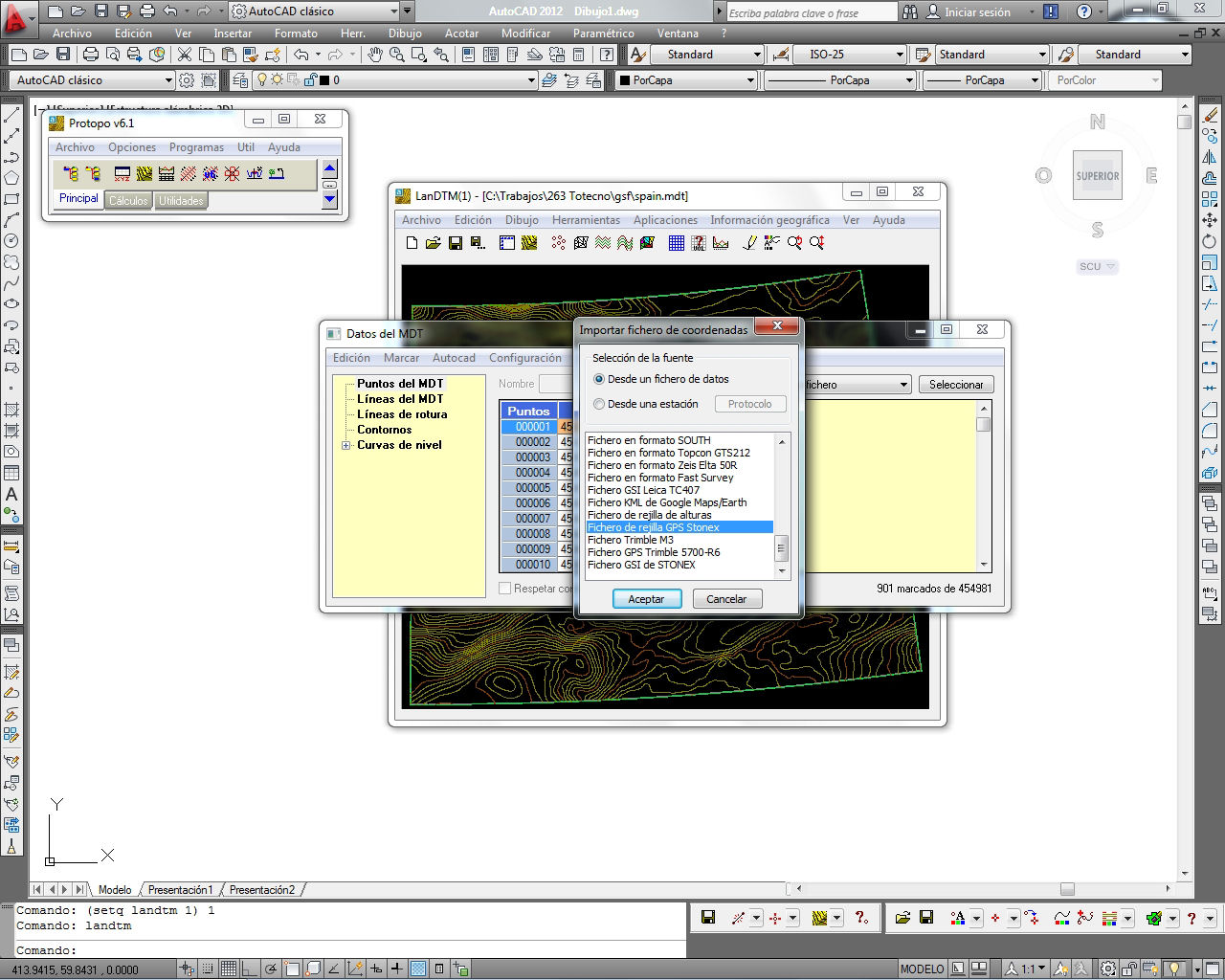
Task: Toggle the layer lock icon in layer dropdown
Action: (x=308, y=80)
